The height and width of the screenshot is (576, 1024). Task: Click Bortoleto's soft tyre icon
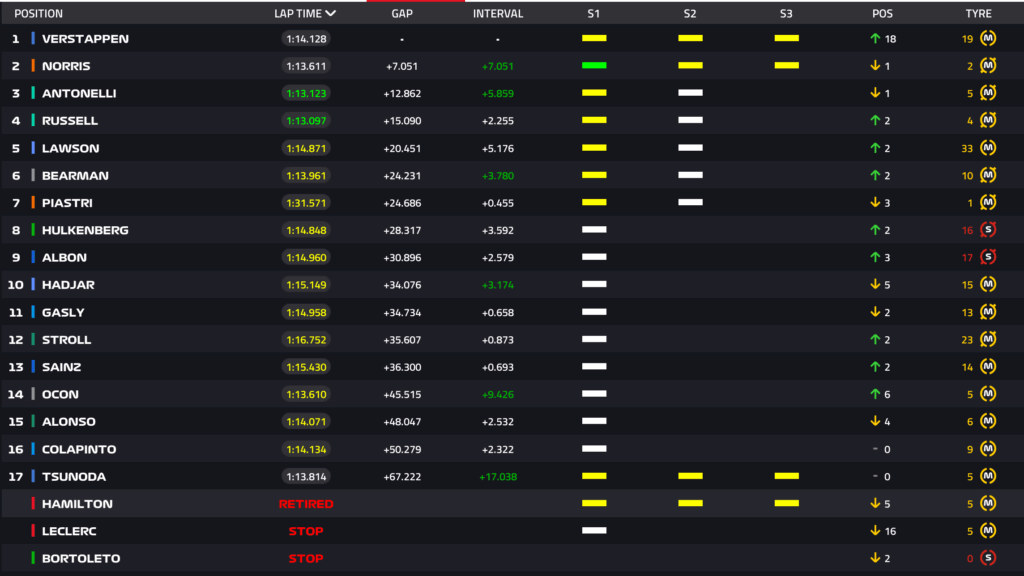tap(989, 558)
